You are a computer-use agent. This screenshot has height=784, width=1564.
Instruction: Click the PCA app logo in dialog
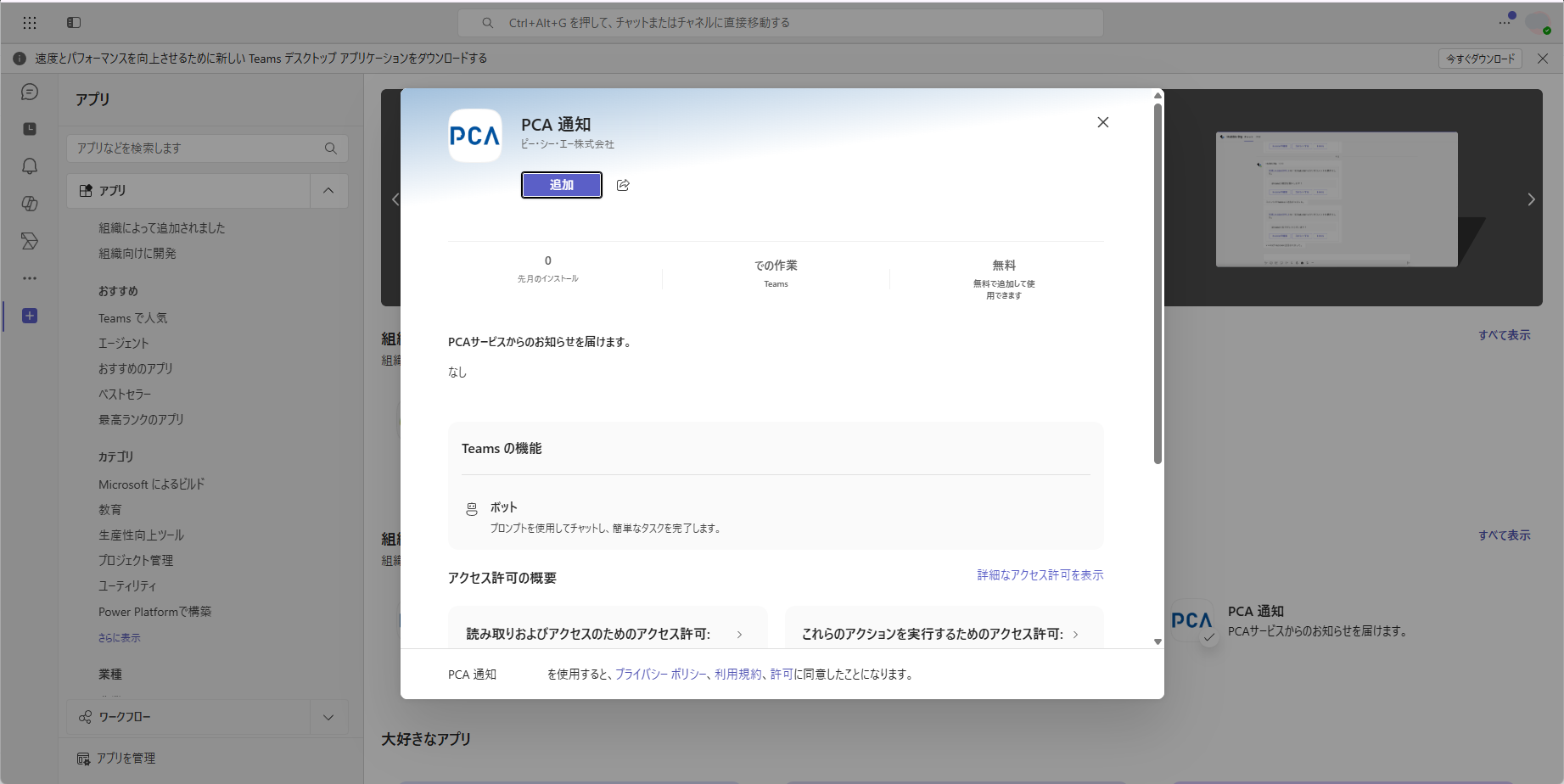[474, 136]
